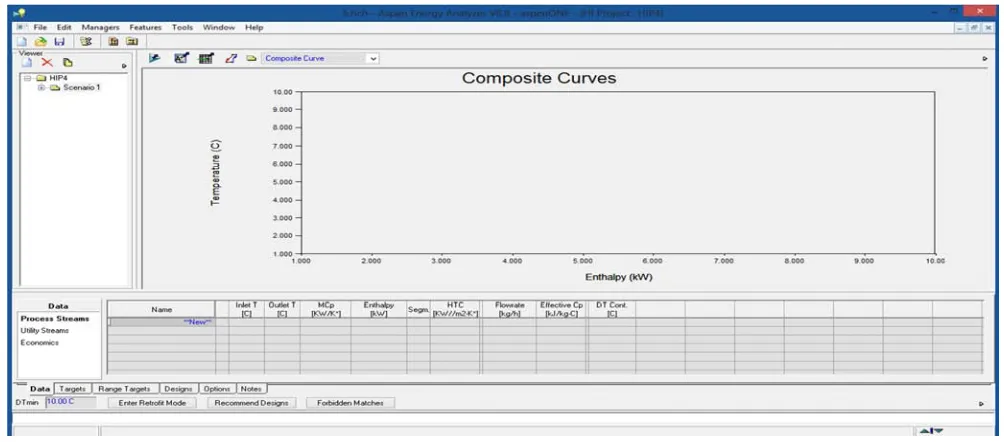Click the Composite Curves plot title

[x=538, y=78]
